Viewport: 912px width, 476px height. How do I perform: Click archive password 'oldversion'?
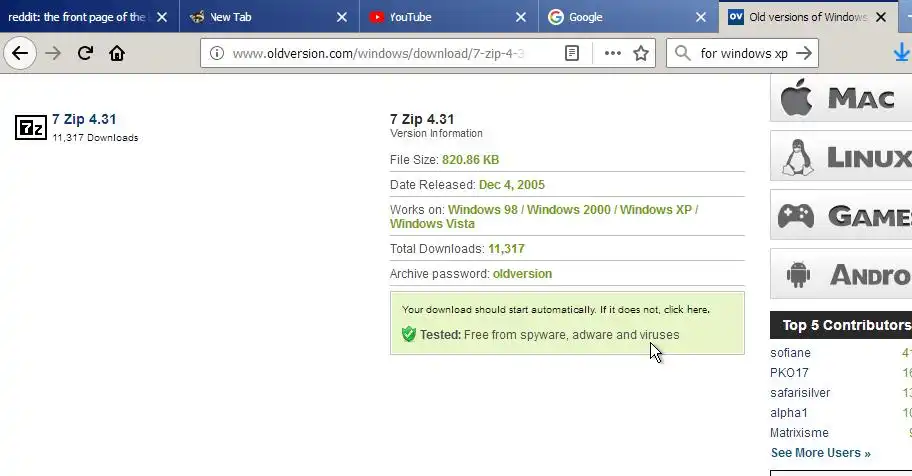click(522, 273)
